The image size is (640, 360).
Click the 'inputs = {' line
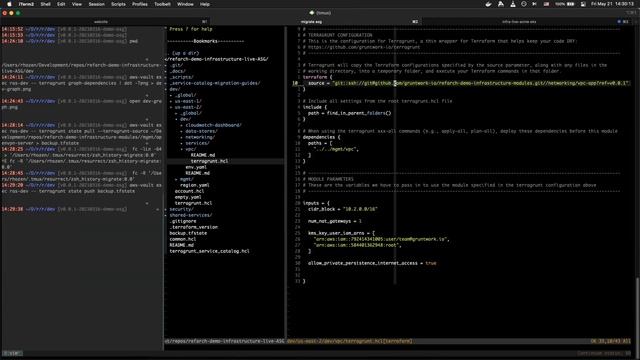[x=316, y=203]
